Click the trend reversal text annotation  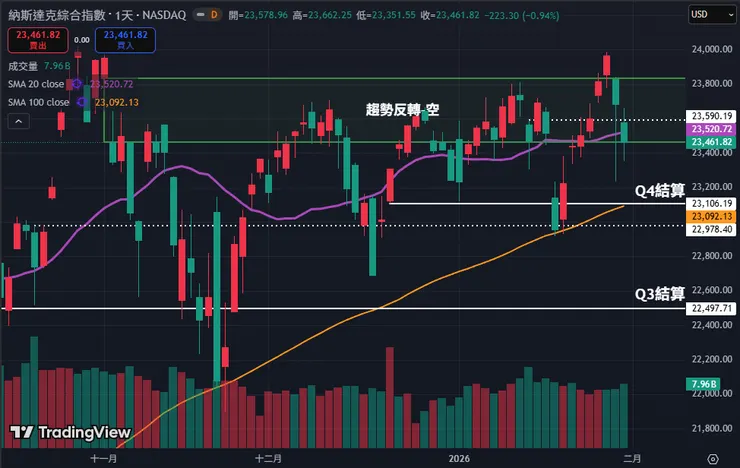click(403, 108)
